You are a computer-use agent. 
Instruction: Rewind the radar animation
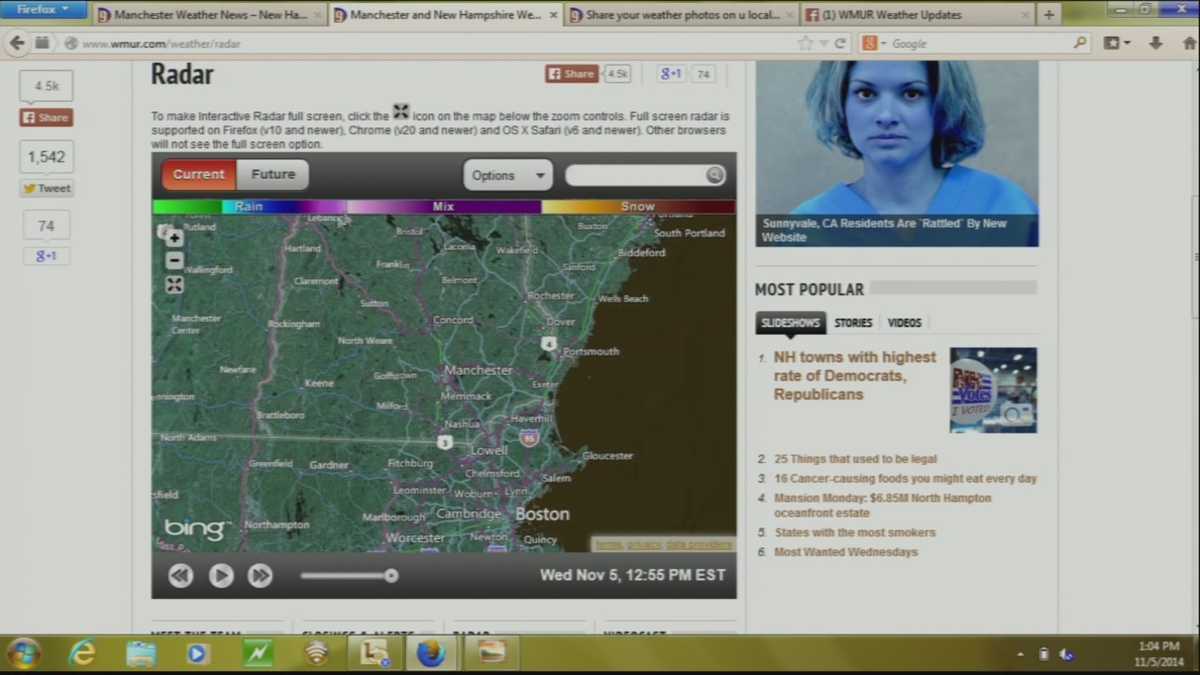coord(181,575)
